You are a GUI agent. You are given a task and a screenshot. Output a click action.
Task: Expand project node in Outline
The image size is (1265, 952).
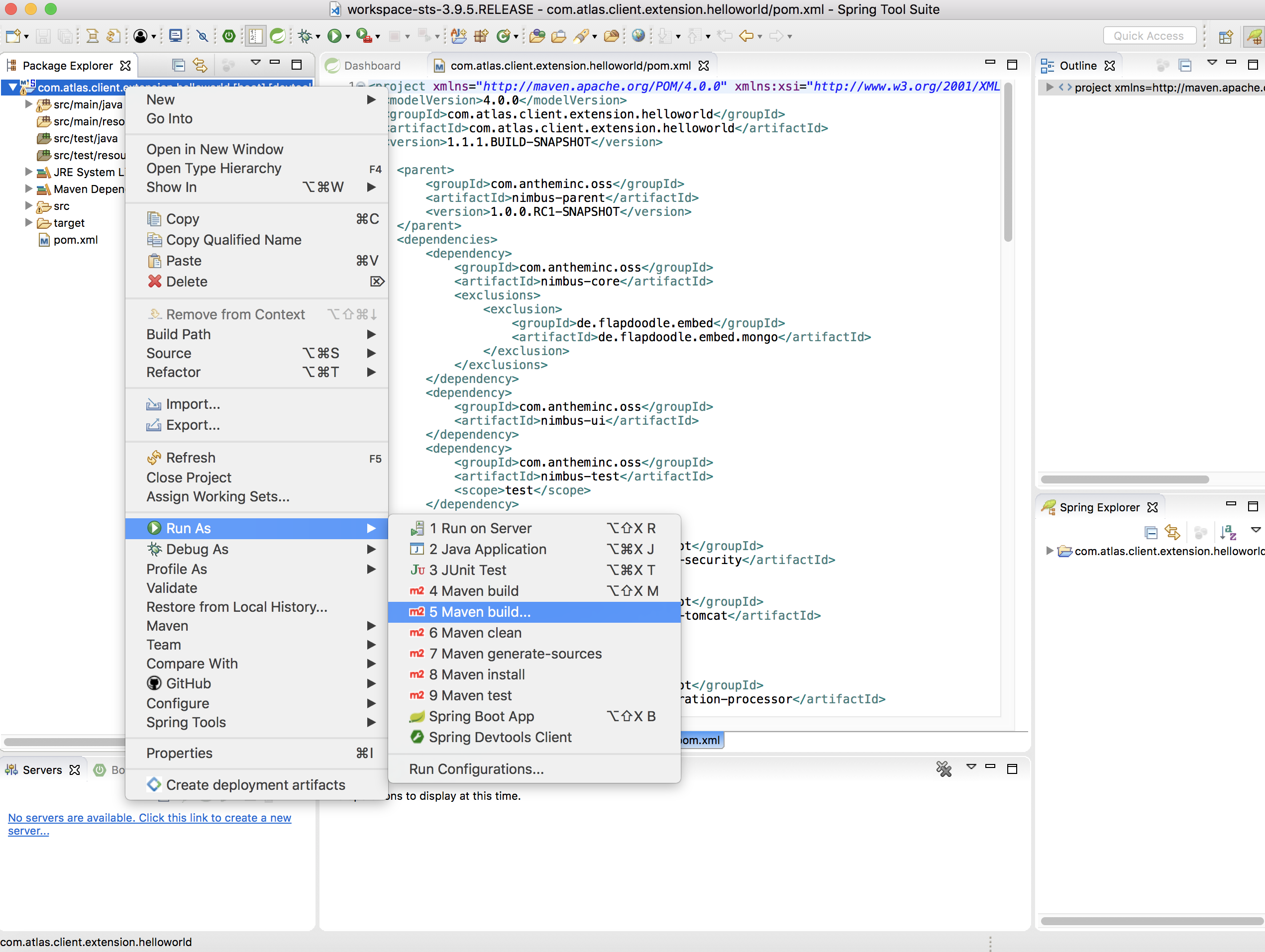tap(1049, 88)
